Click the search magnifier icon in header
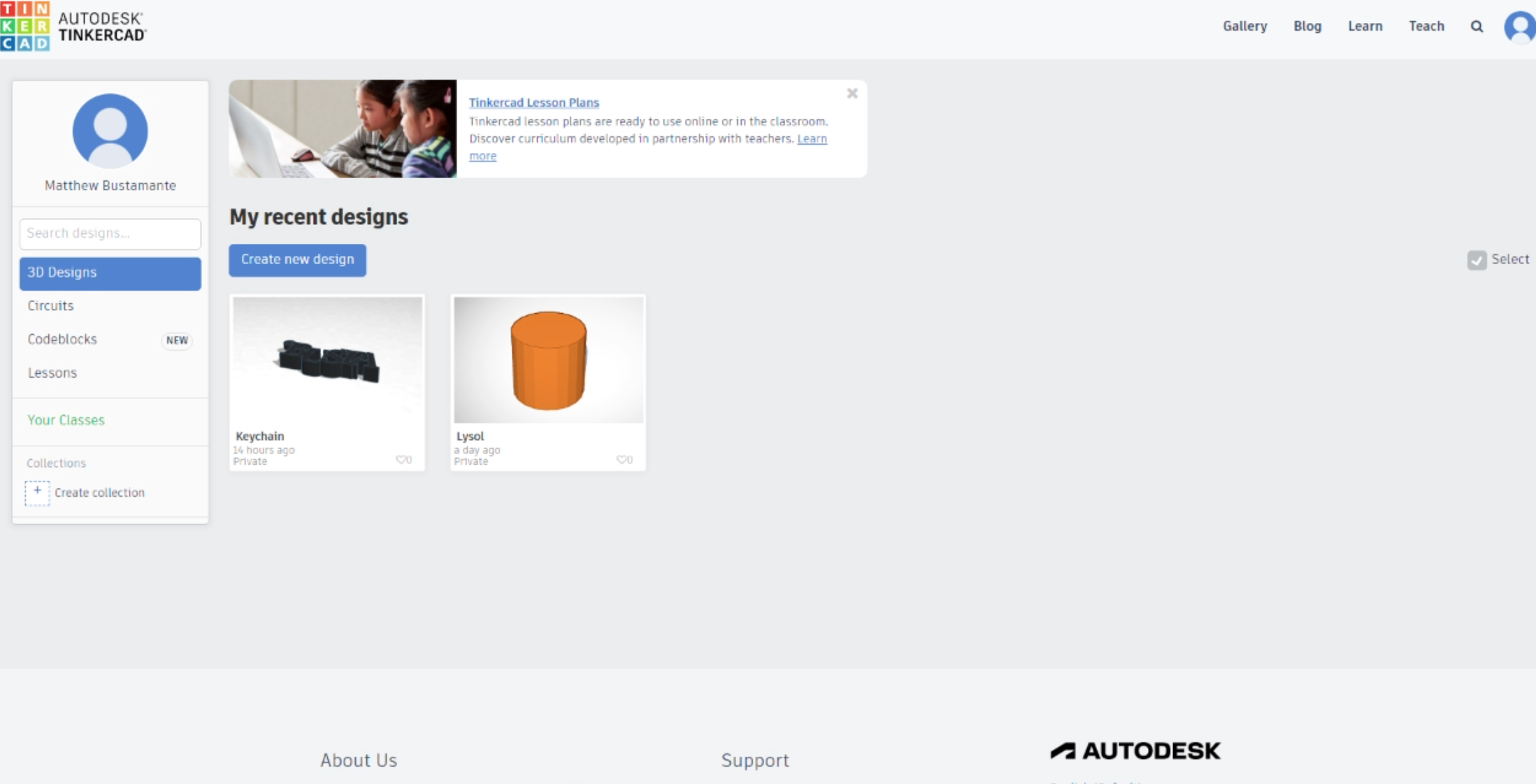 [x=1477, y=27]
